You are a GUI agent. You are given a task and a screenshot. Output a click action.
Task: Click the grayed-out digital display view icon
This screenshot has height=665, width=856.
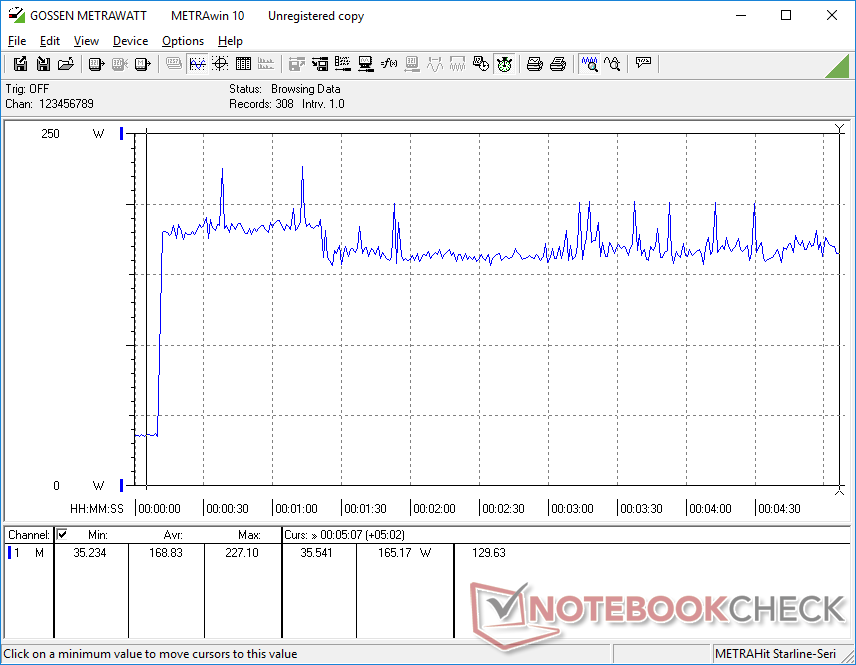174,64
